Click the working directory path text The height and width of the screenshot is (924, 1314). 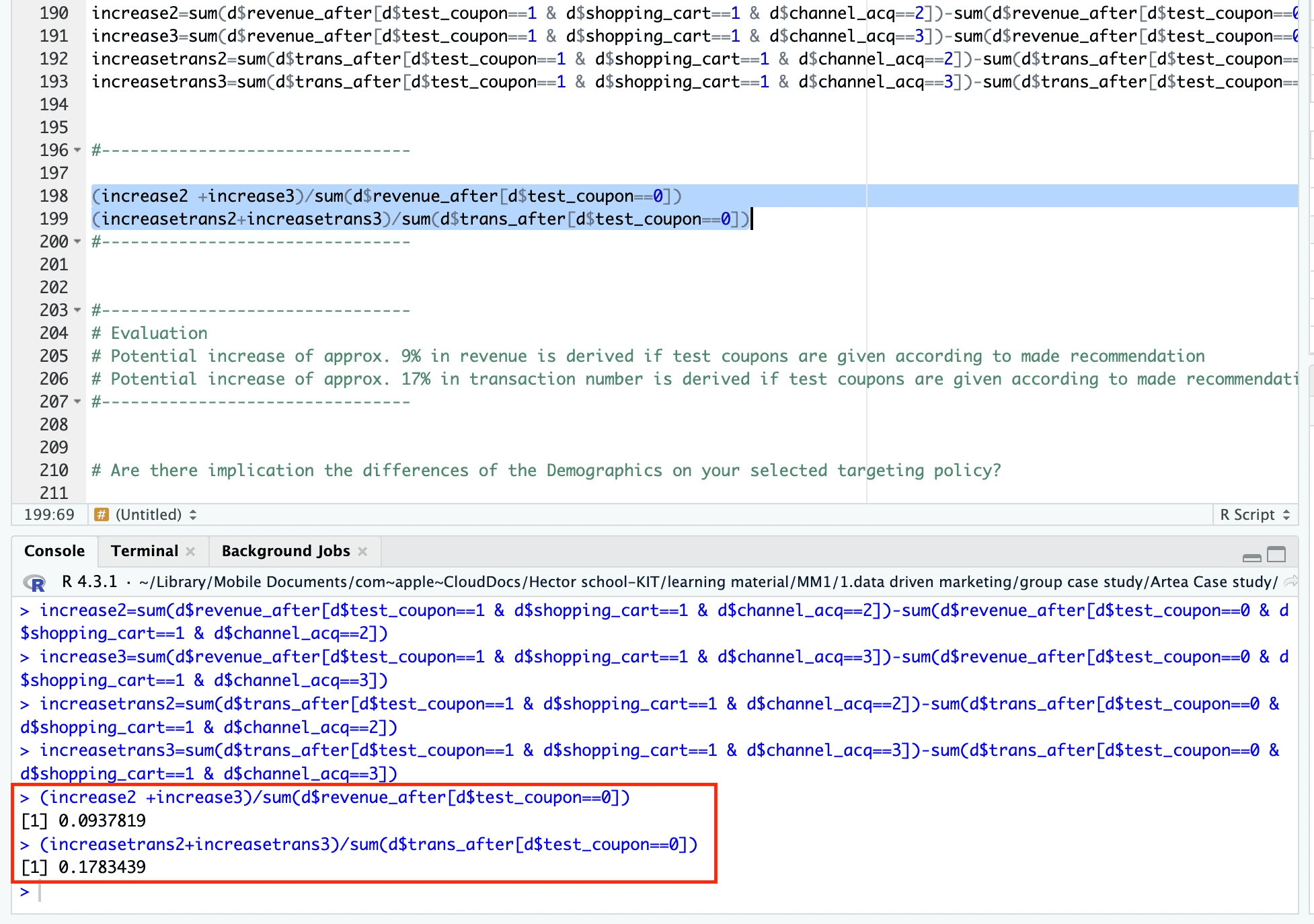coord(707,582)
